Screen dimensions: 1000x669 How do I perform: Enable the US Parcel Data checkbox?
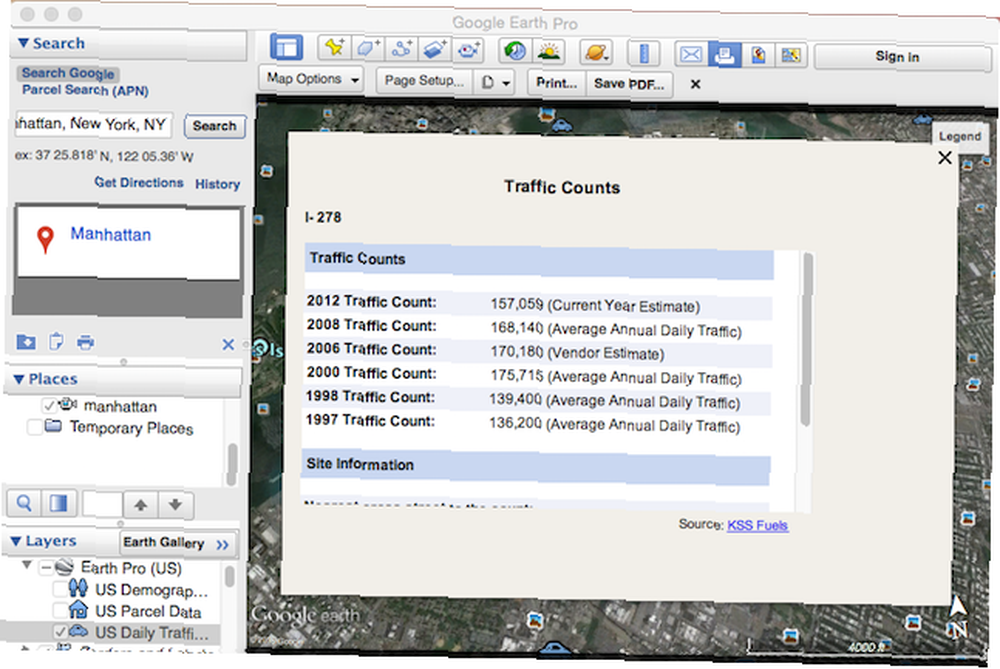click(x=60, y=610)
